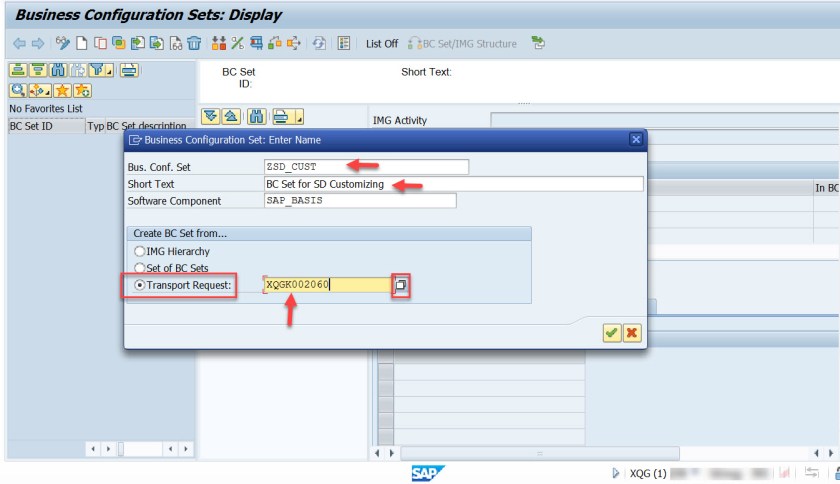Click the Display glasses-document icon
Screen dimensions: 840x484
pyautogui.click(x=176, y=43)
